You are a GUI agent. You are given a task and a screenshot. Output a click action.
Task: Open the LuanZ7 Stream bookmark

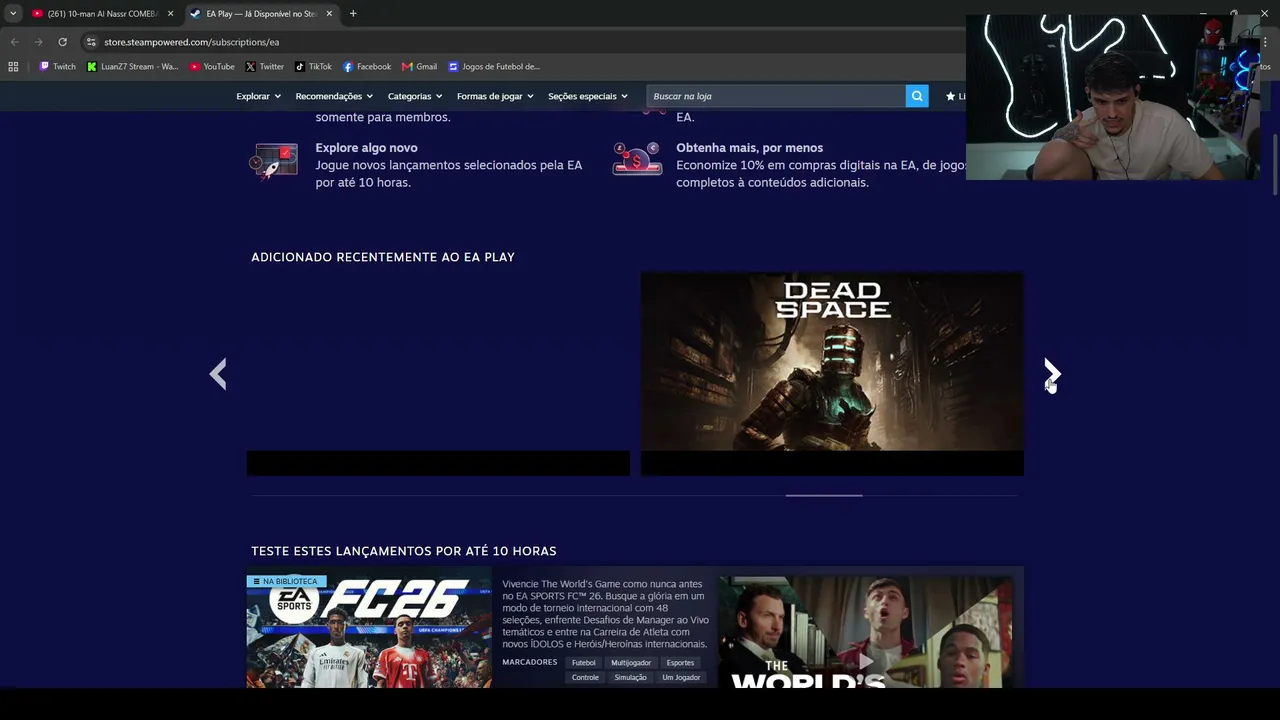pos(132,67)
